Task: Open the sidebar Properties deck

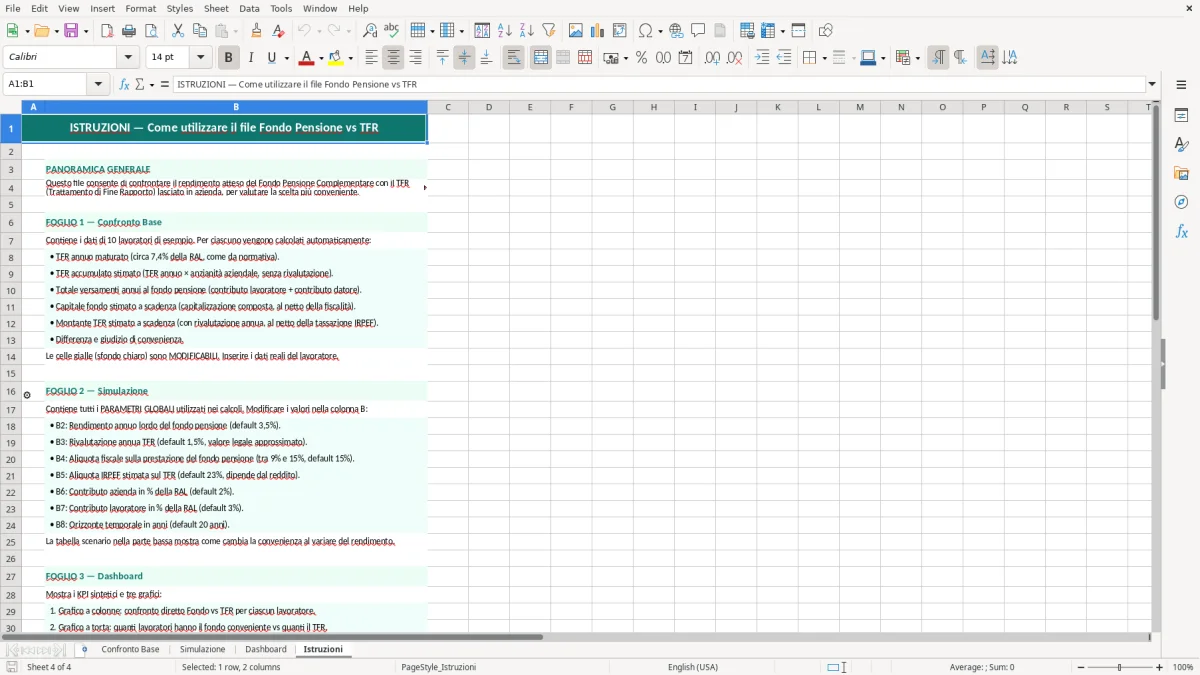Action: pyautogui.click(x=1181, y=115)
